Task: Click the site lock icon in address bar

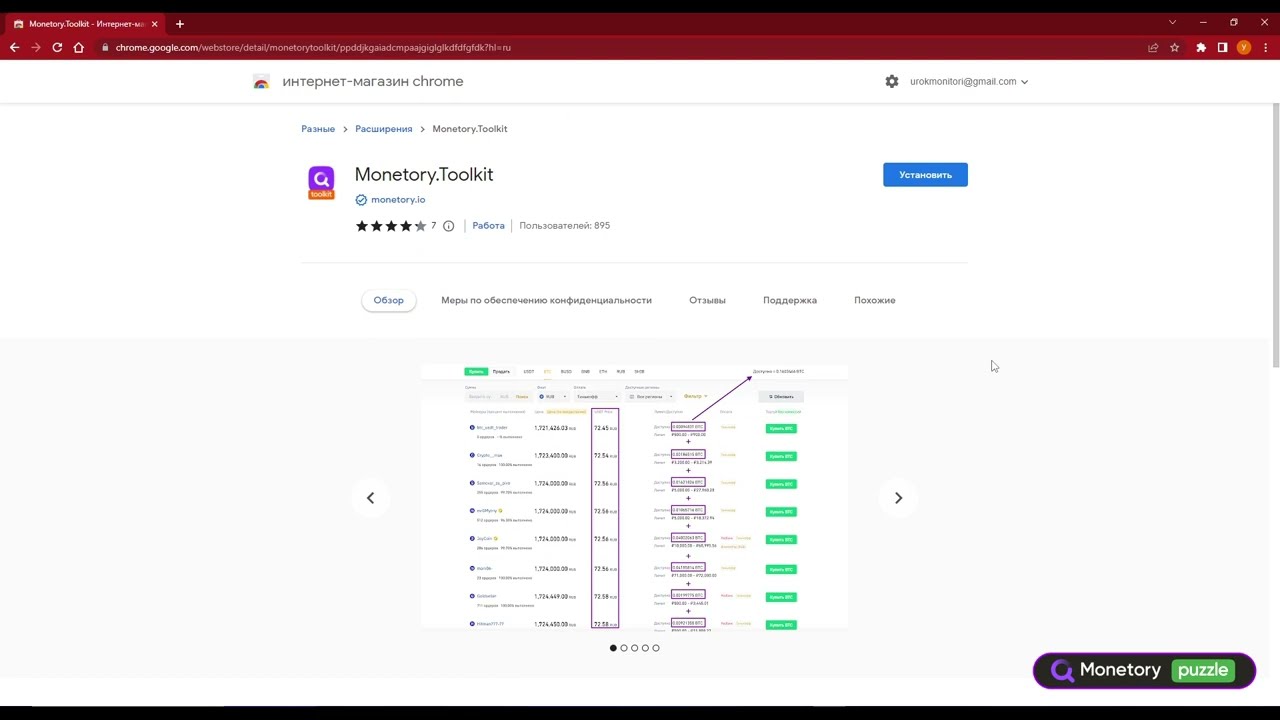Action: (x=104, y=47)
